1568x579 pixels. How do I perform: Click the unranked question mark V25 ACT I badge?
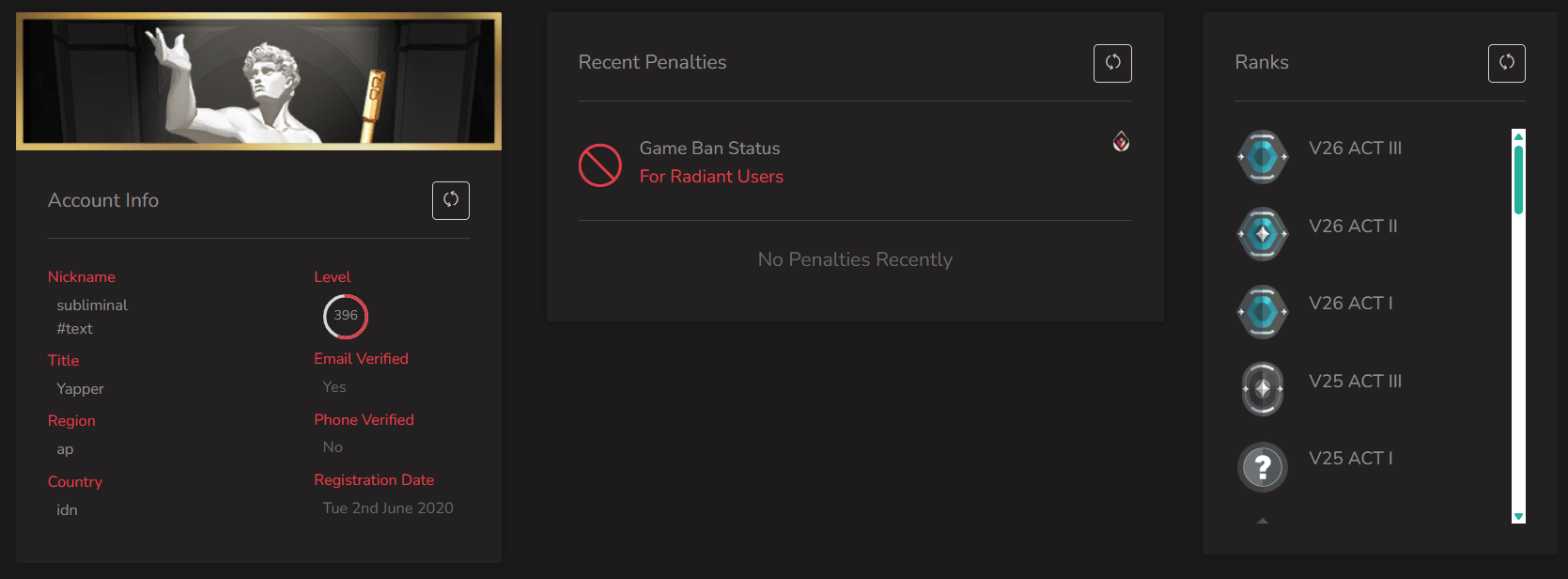click(1263, 466)
